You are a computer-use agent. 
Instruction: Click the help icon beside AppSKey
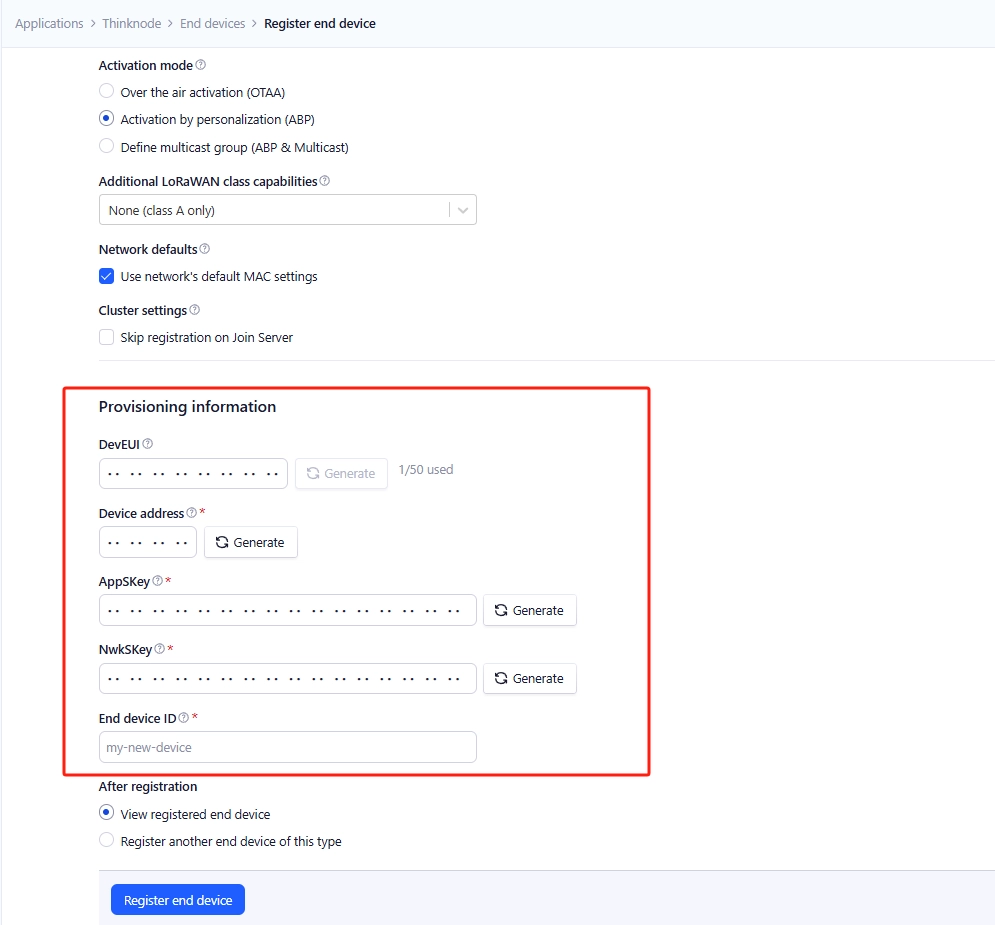tap(157, 581)
